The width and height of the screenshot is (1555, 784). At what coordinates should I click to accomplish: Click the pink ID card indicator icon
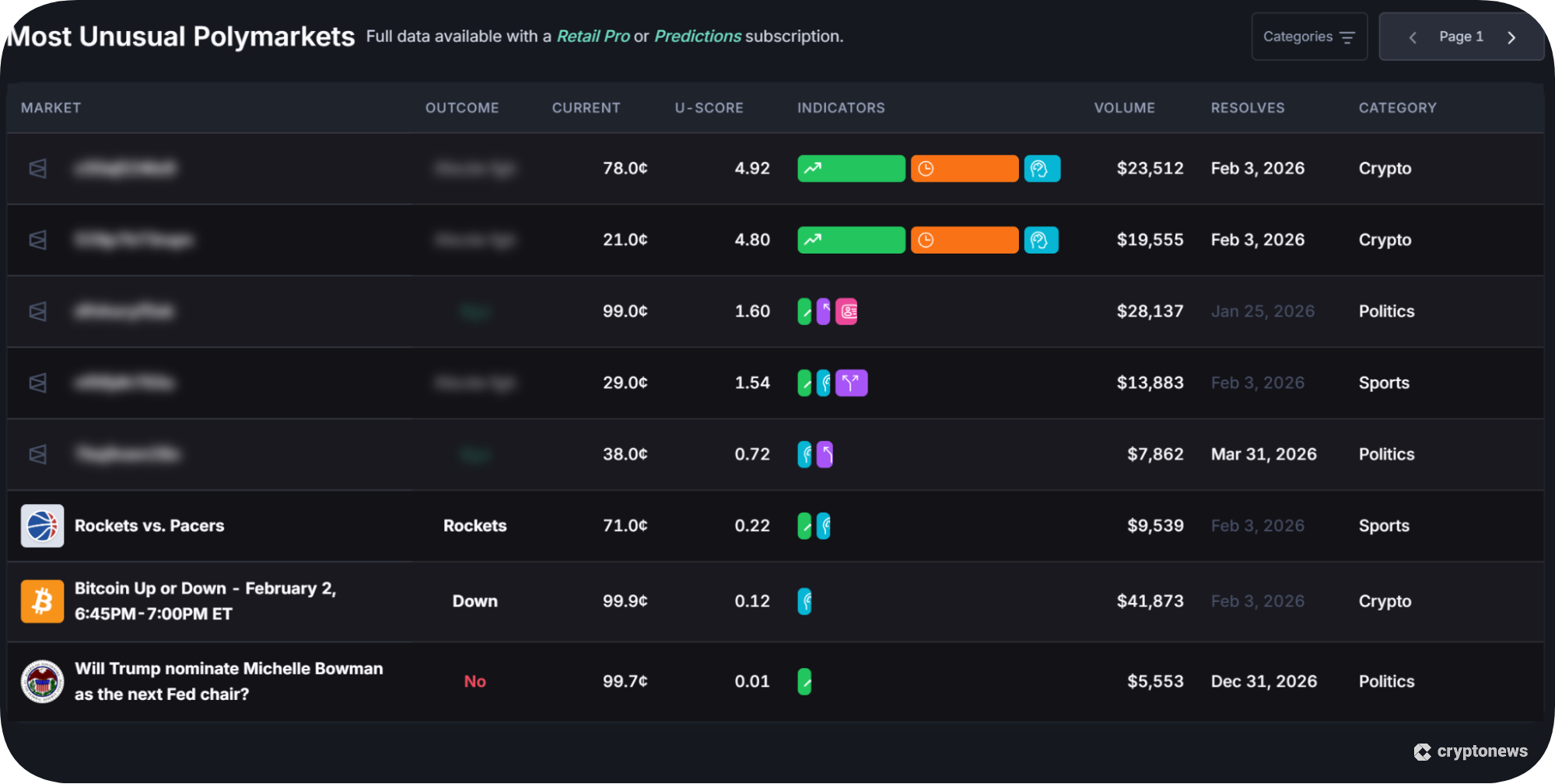tap(846, 312)
